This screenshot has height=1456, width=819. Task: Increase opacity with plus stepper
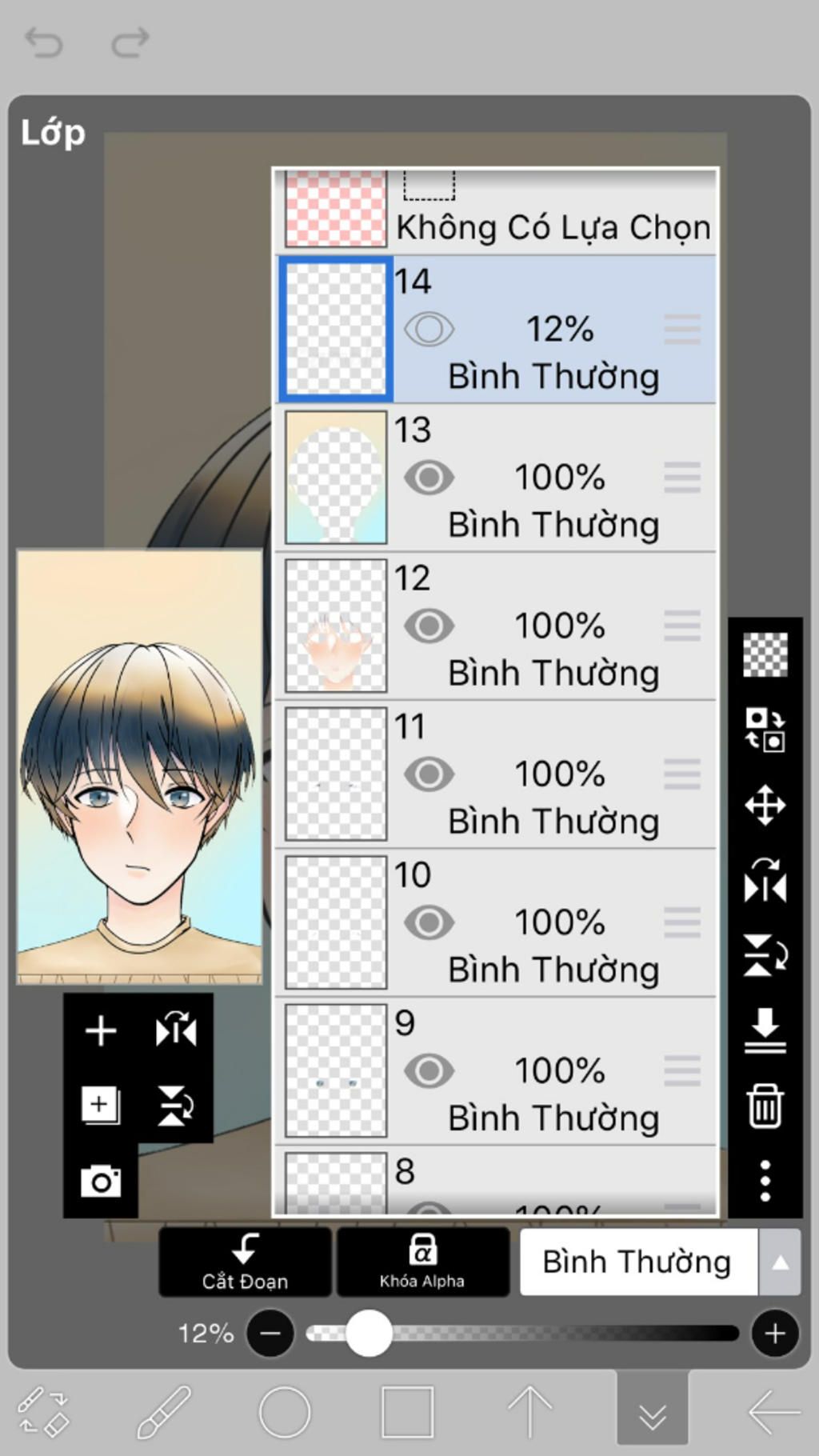pyautogui.click(x=774, y=1334)
